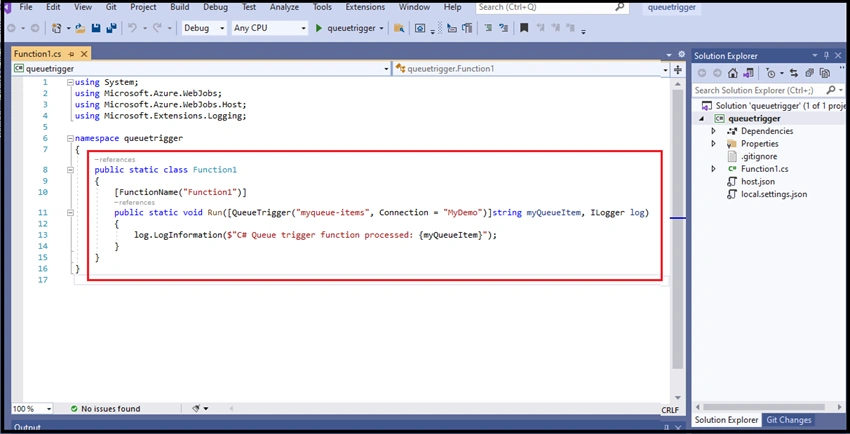
Task: Click the Navigate Forward toolbar icon
Action: pyautogui.click(x=34, y=28)
